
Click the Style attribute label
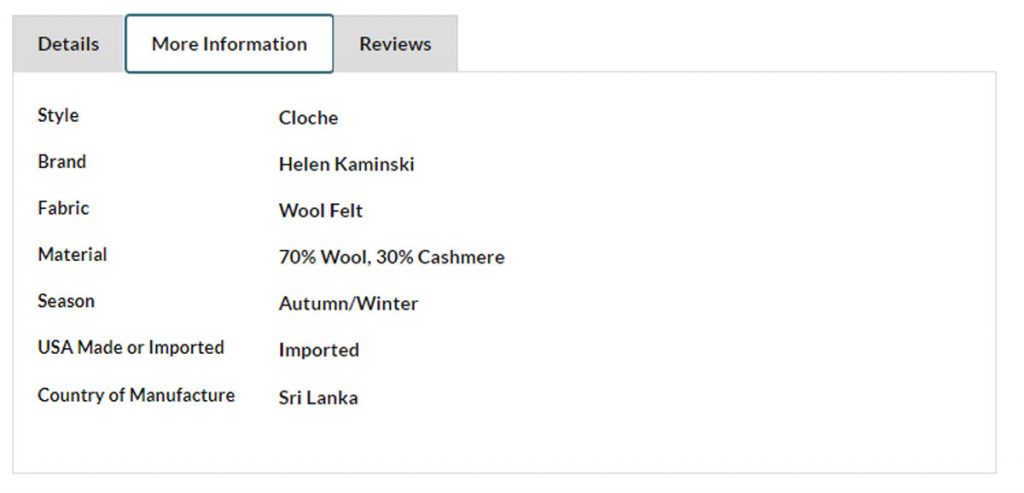58,115
